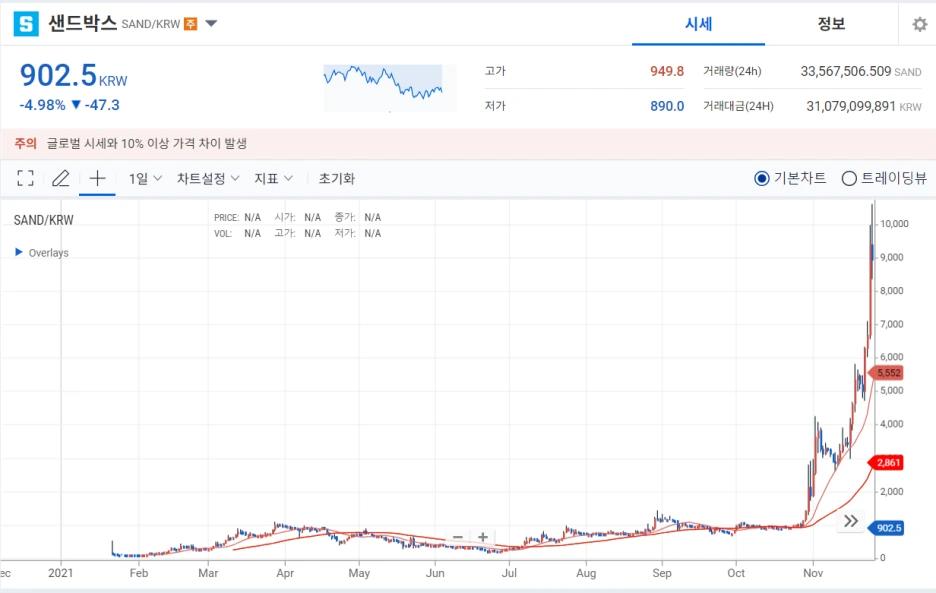Image resolution: width=936 pixels, height=593 pixels.
Task: Click the orange 주 caution badge
Action: (190, 24)
